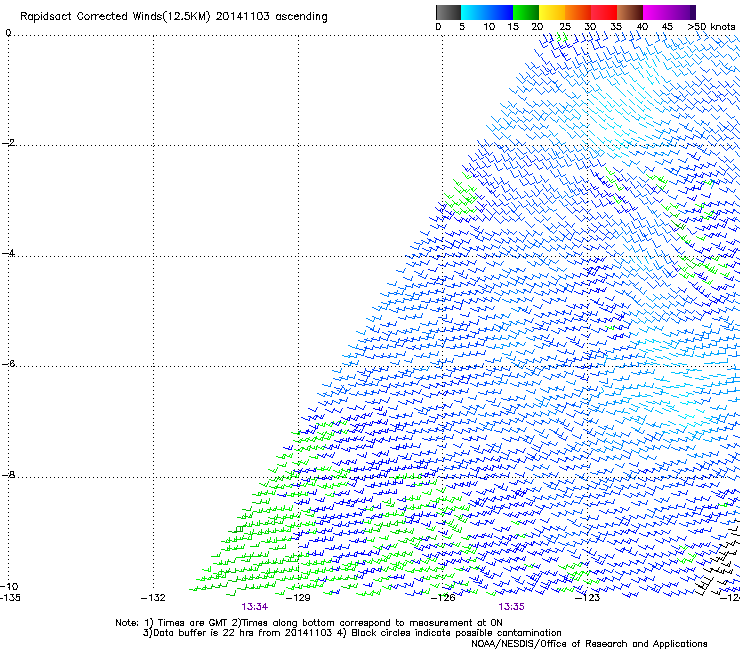Click the yellow 20-25 knots legend swatch
The image size is (740, 650).
(552, 12)
